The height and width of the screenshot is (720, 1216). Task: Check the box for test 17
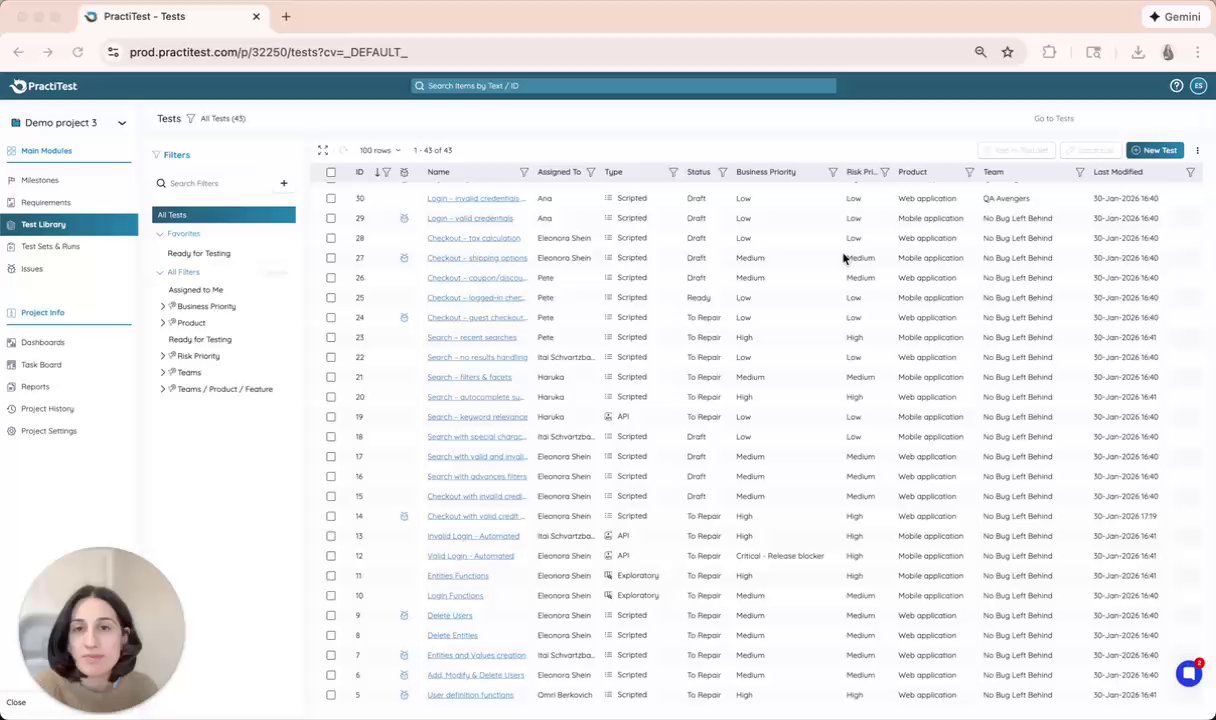(x=331, y=457)
